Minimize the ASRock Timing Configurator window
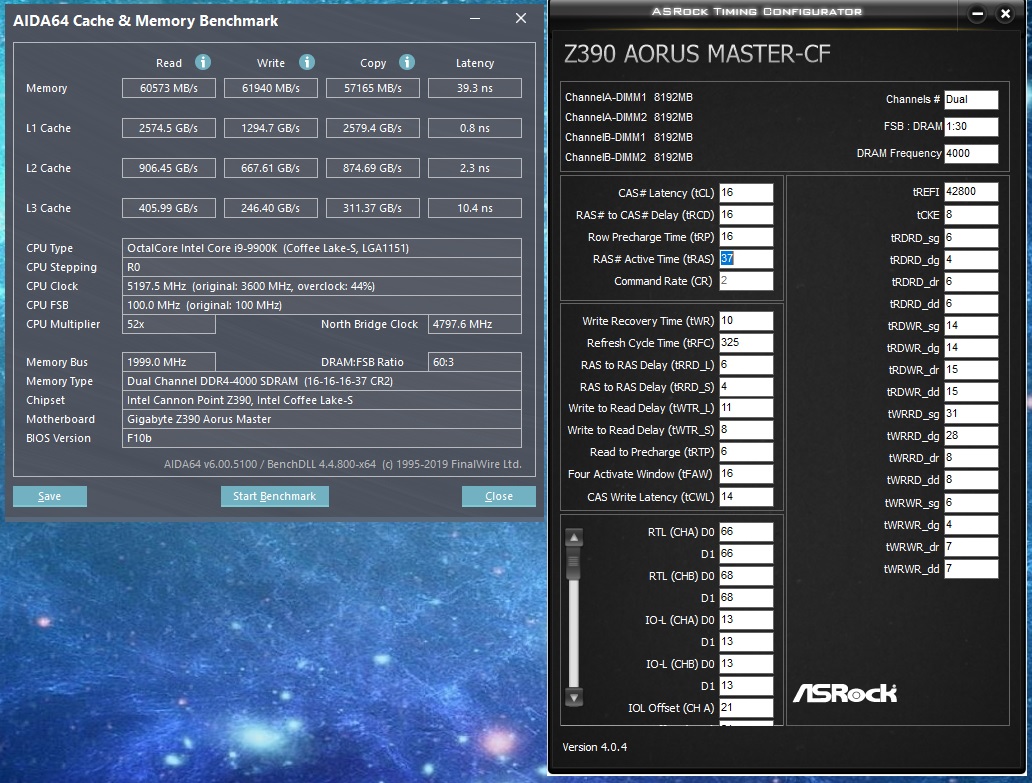 tap(977, 13)
